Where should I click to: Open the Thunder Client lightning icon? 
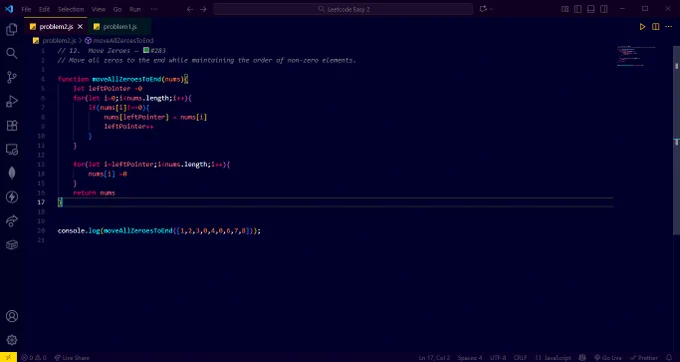pyautogui.click(x=12, y=197)
